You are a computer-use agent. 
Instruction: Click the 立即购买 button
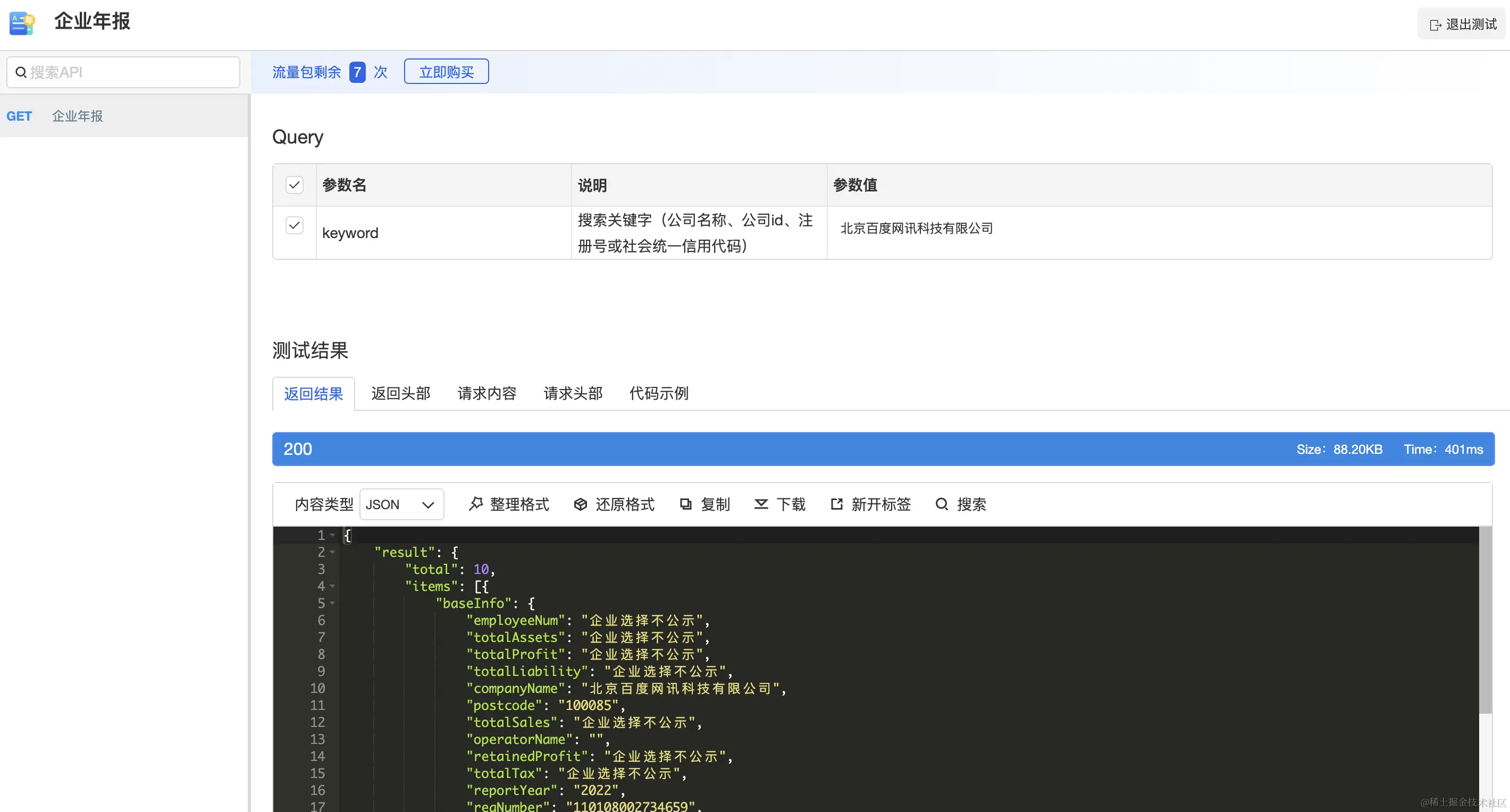pyautogui.click(x=446, y=71)
